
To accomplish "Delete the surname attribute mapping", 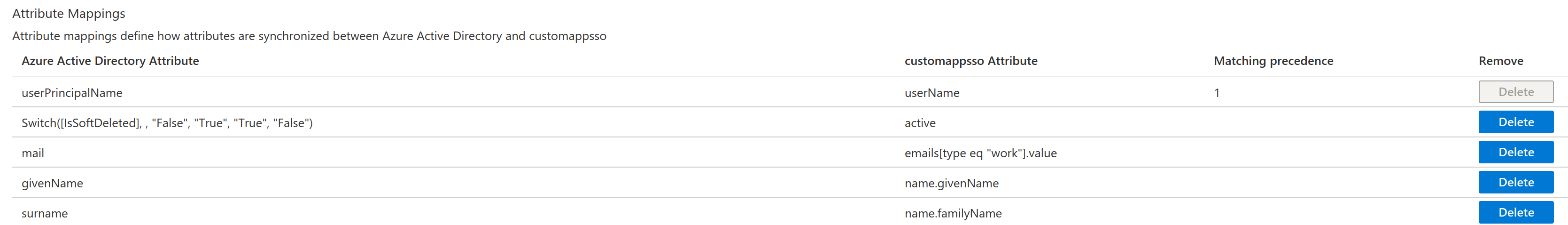I will point(1516,212).
